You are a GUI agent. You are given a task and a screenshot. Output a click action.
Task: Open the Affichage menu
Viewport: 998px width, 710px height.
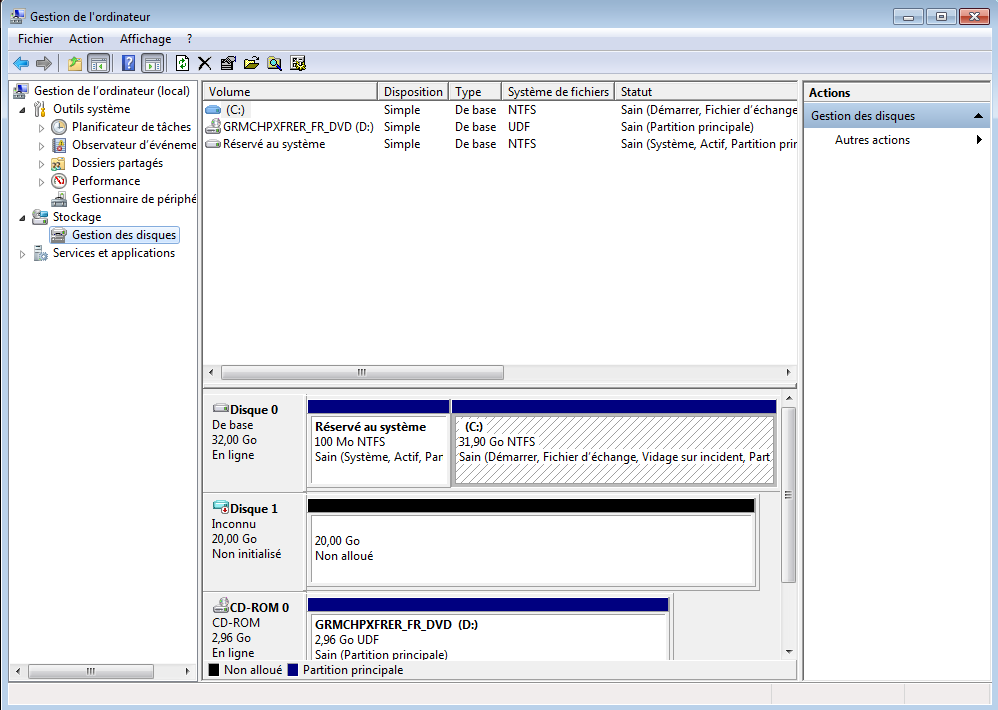pyautogui.click(x=145, y=39)
